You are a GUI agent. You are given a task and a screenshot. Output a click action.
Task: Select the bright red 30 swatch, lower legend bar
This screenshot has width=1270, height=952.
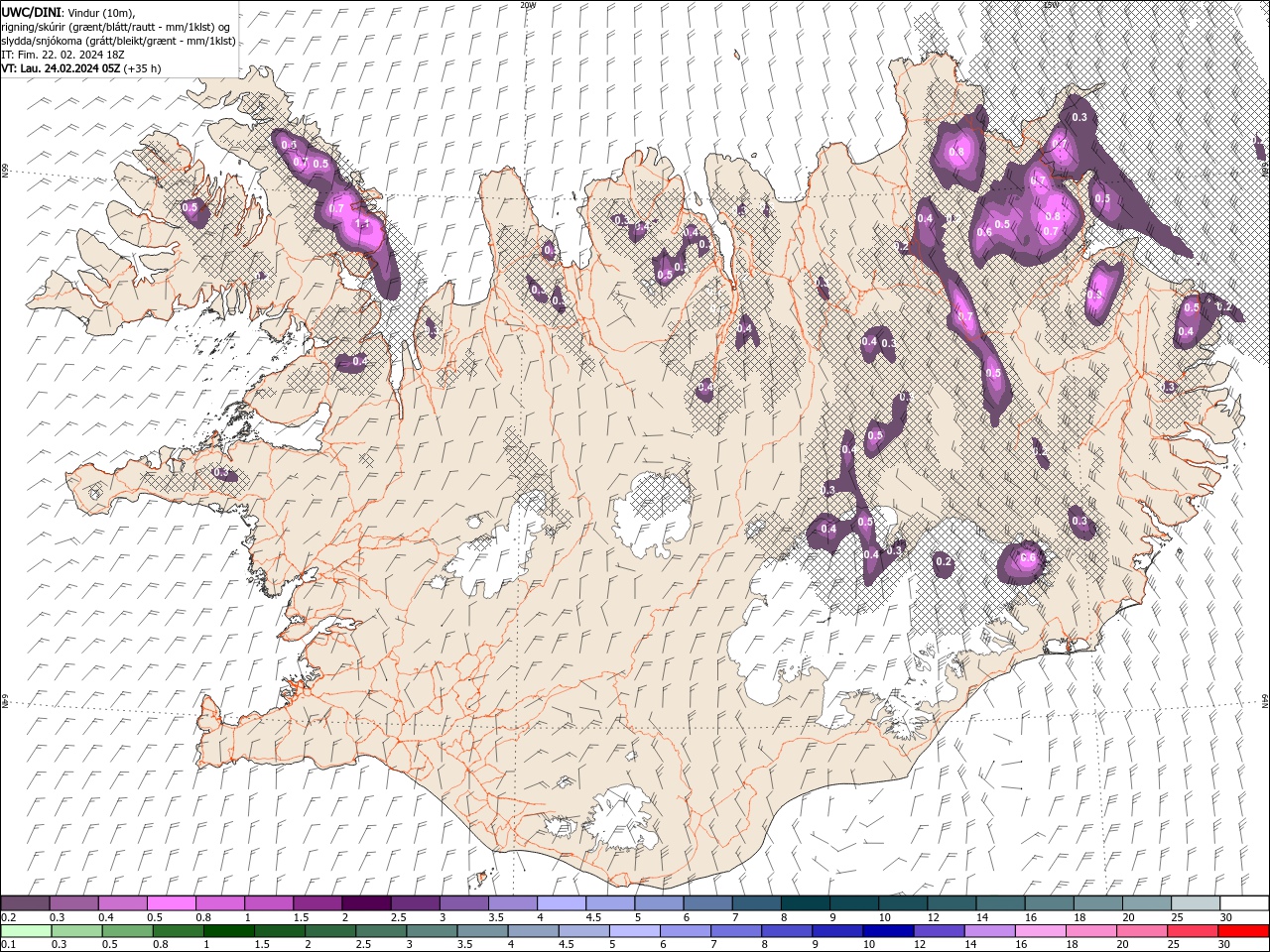pos(1242,931)
